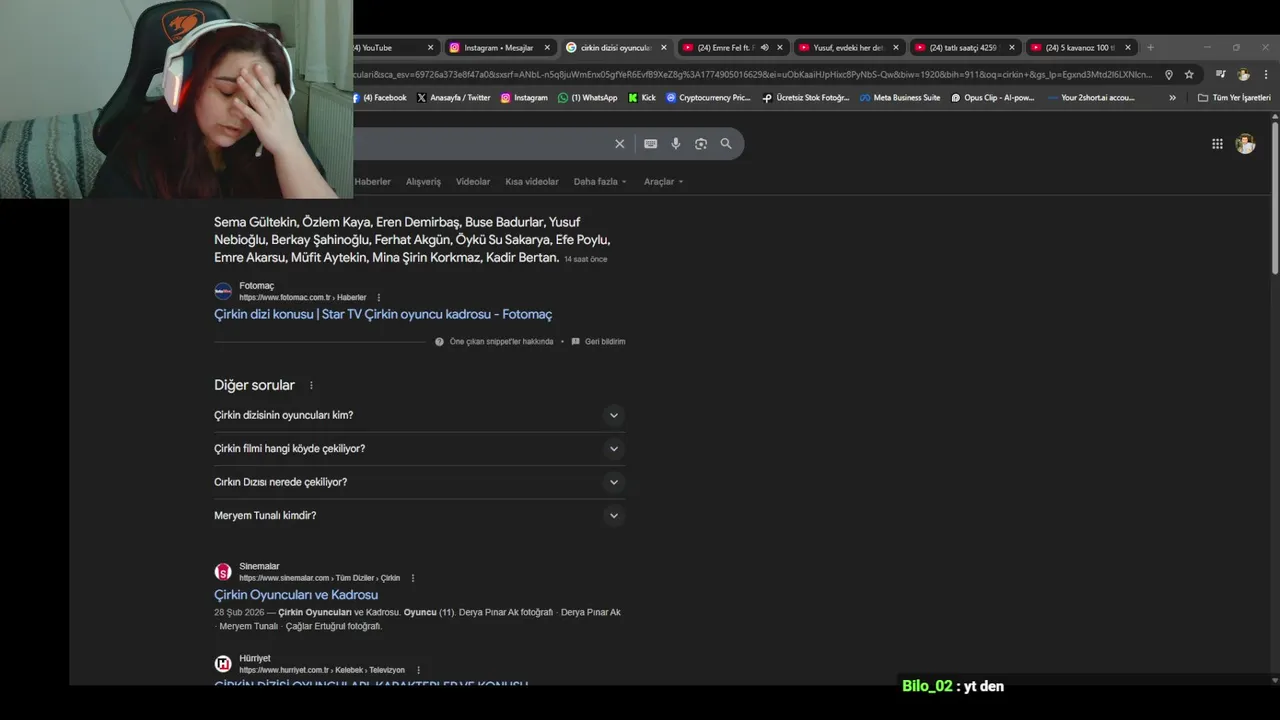Click inside the Google search input field
Screen dimensions: 1280x720
[480, 144]
